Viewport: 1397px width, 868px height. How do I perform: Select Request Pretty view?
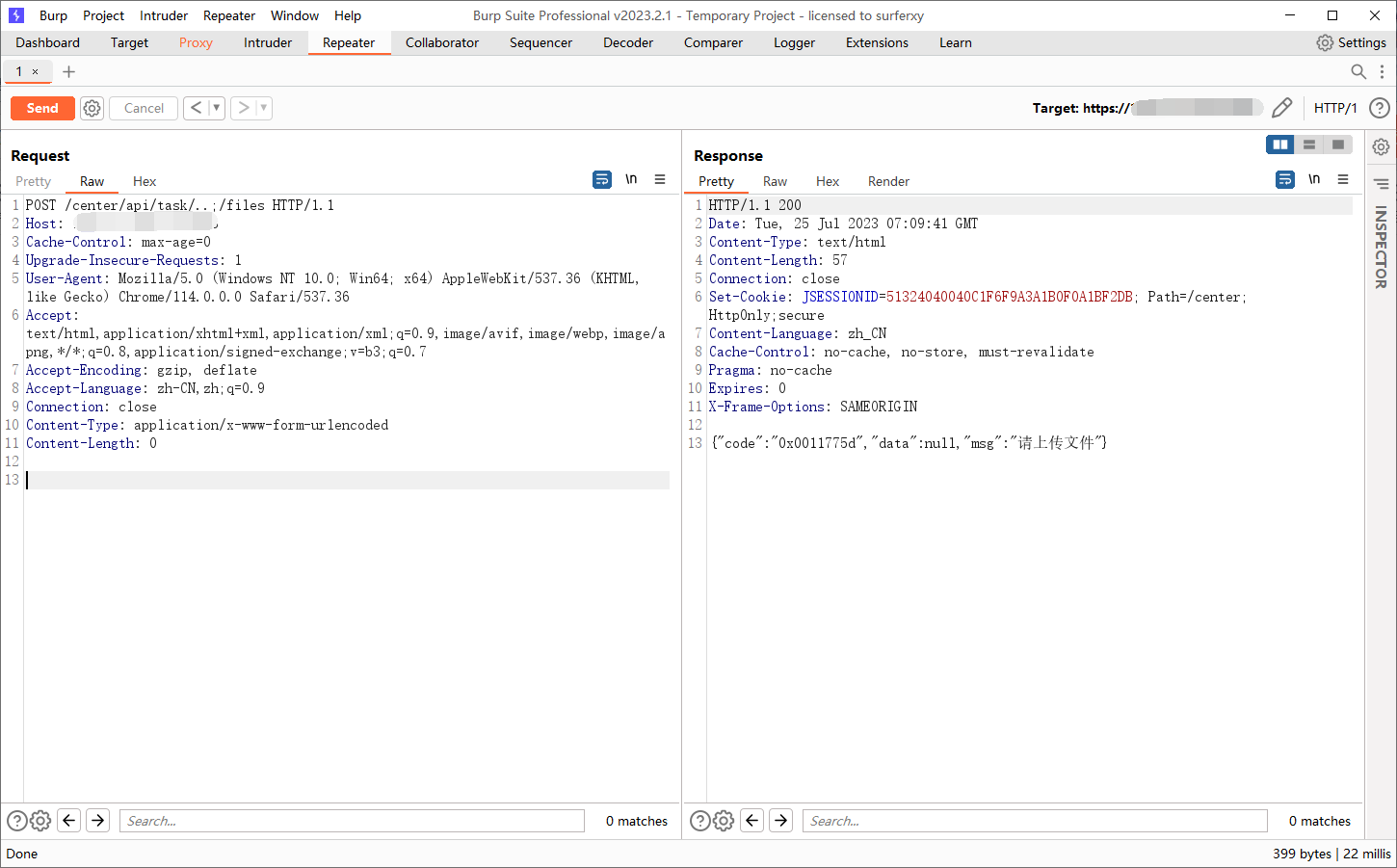[33, 181]
